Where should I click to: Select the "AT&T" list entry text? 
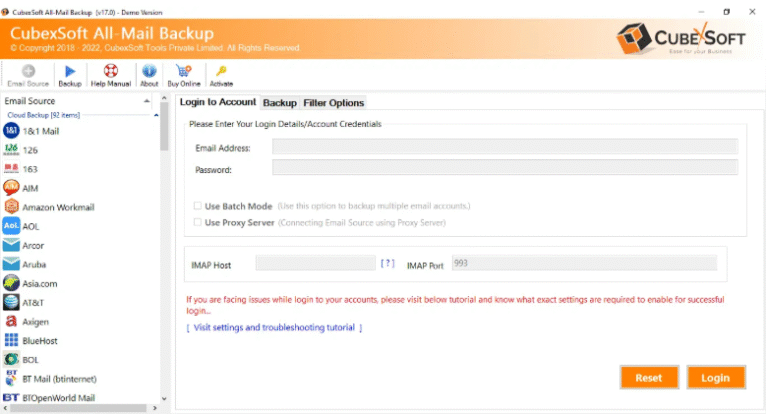(33, 303)
